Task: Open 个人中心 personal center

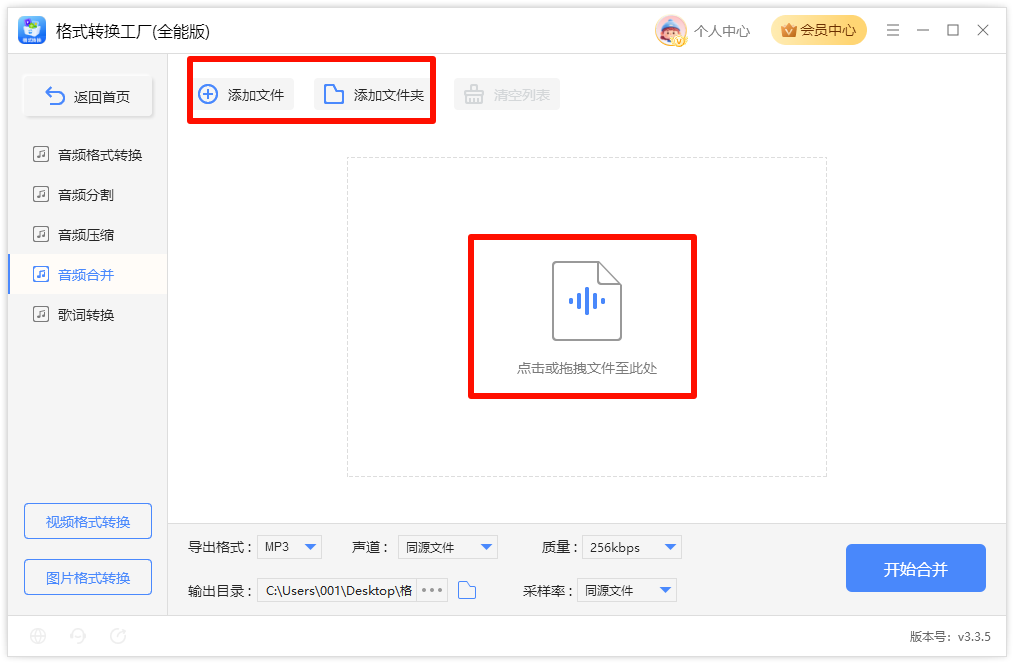Action: (722, 31)
